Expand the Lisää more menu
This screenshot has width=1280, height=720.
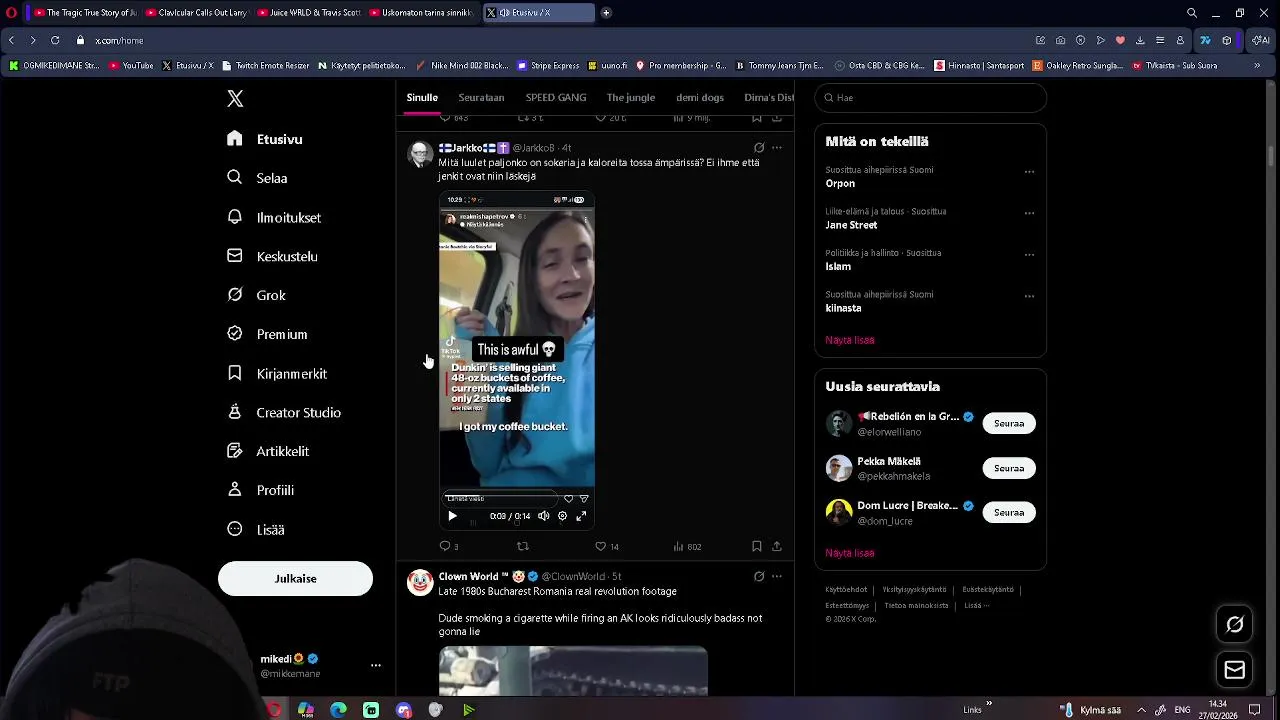257,529
